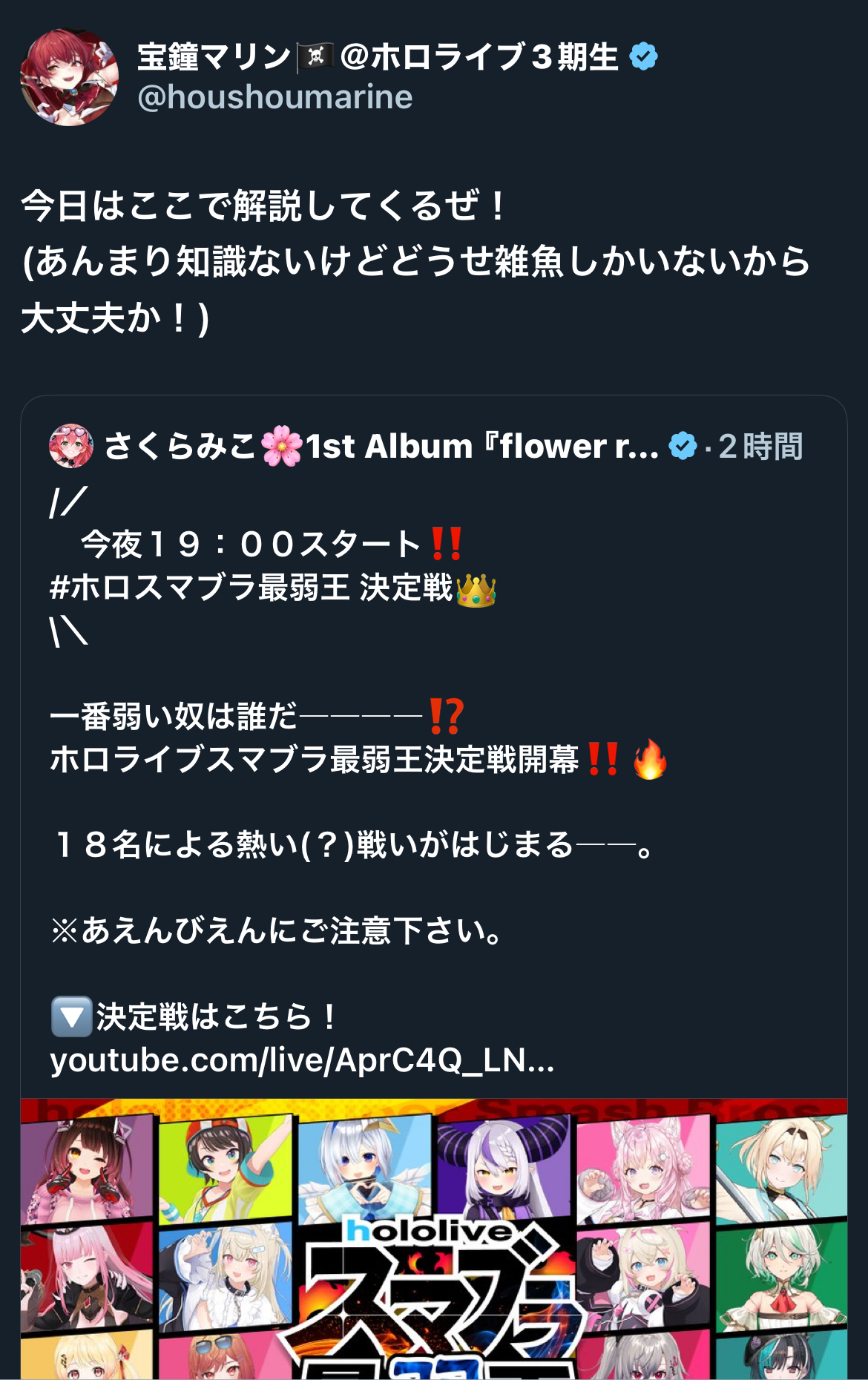Tap the fire emoji after 決定戦開幕
The width and height of the screenshot is (868, 1380).
650,759
